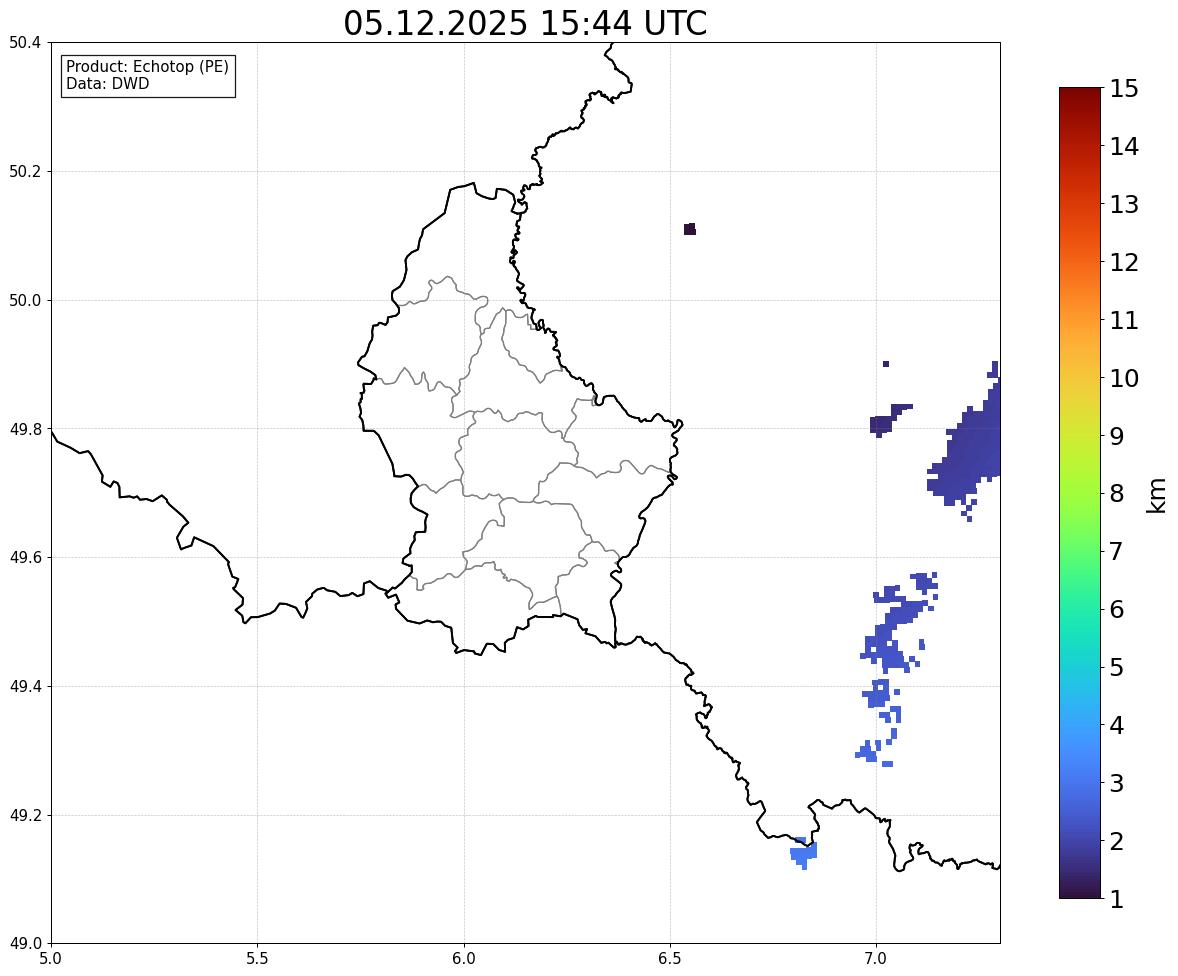Click the colorbar tick label 12
This screenshot has height=976, width=1178.
[1124, 262]
